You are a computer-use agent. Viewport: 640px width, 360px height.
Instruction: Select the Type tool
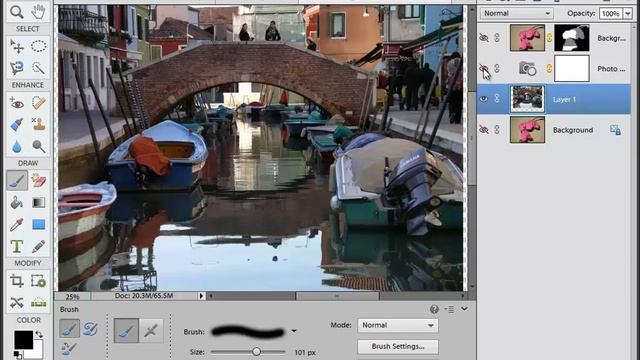tap(17, 246)
